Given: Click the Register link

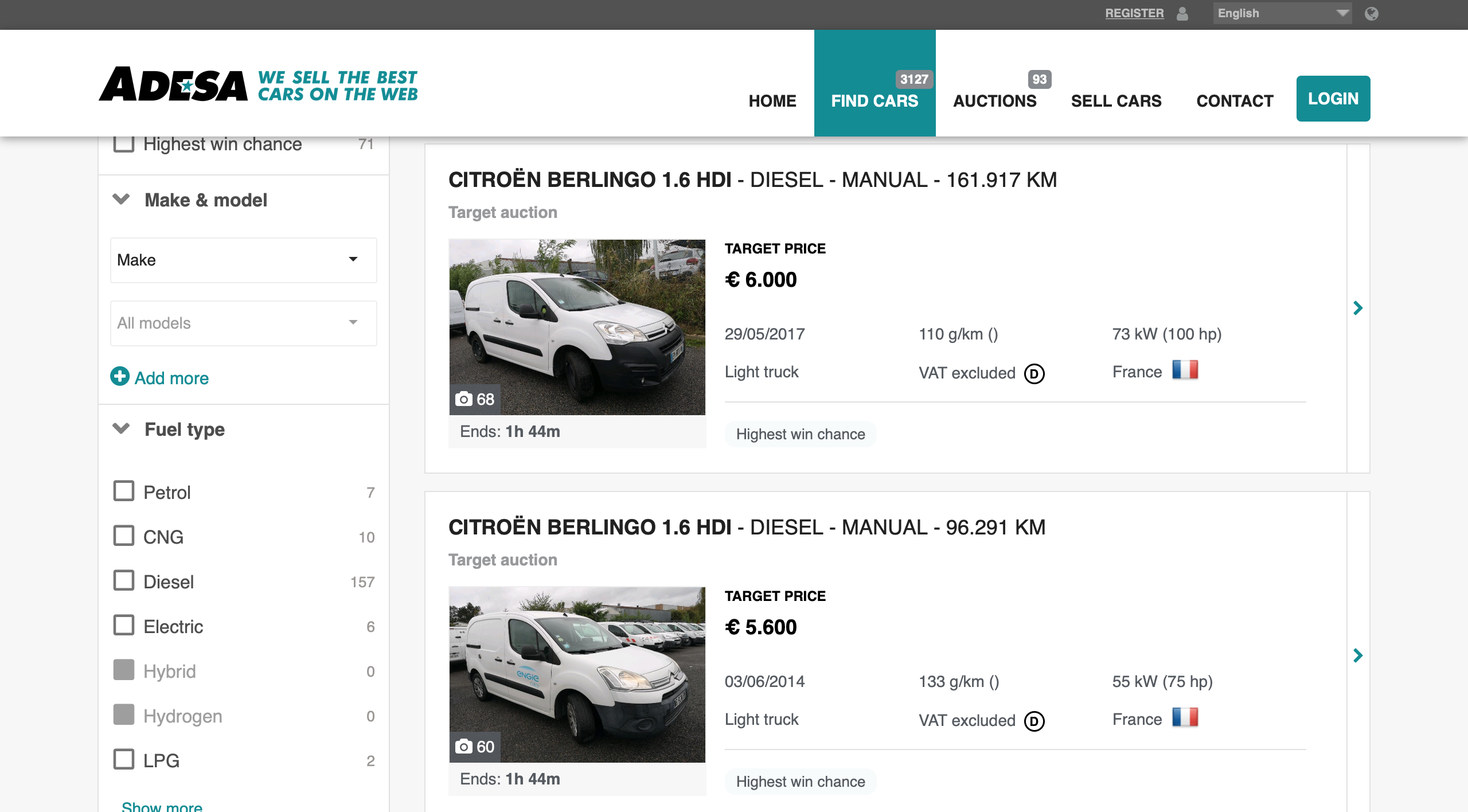Looking at the screenshot, I should (1135, 13).
